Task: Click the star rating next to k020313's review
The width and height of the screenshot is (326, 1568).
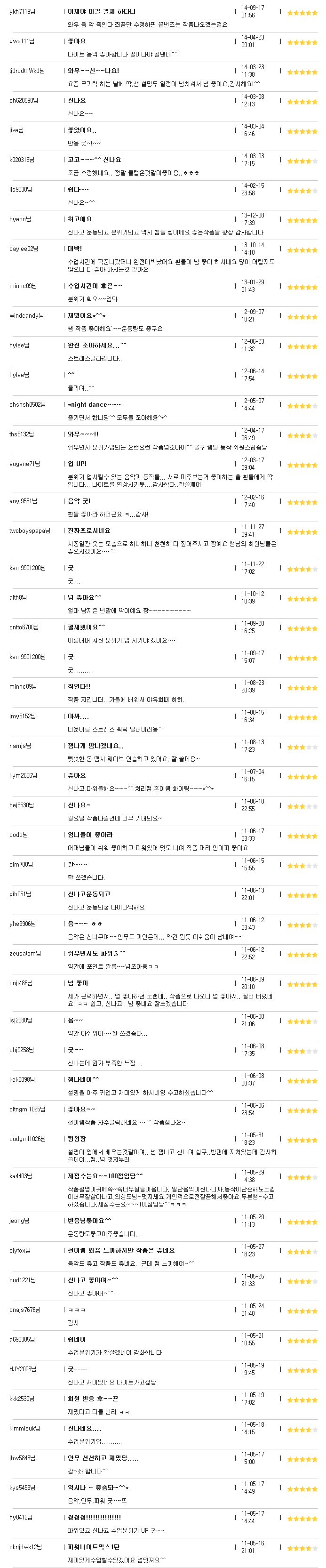Action: coord(302,161)
